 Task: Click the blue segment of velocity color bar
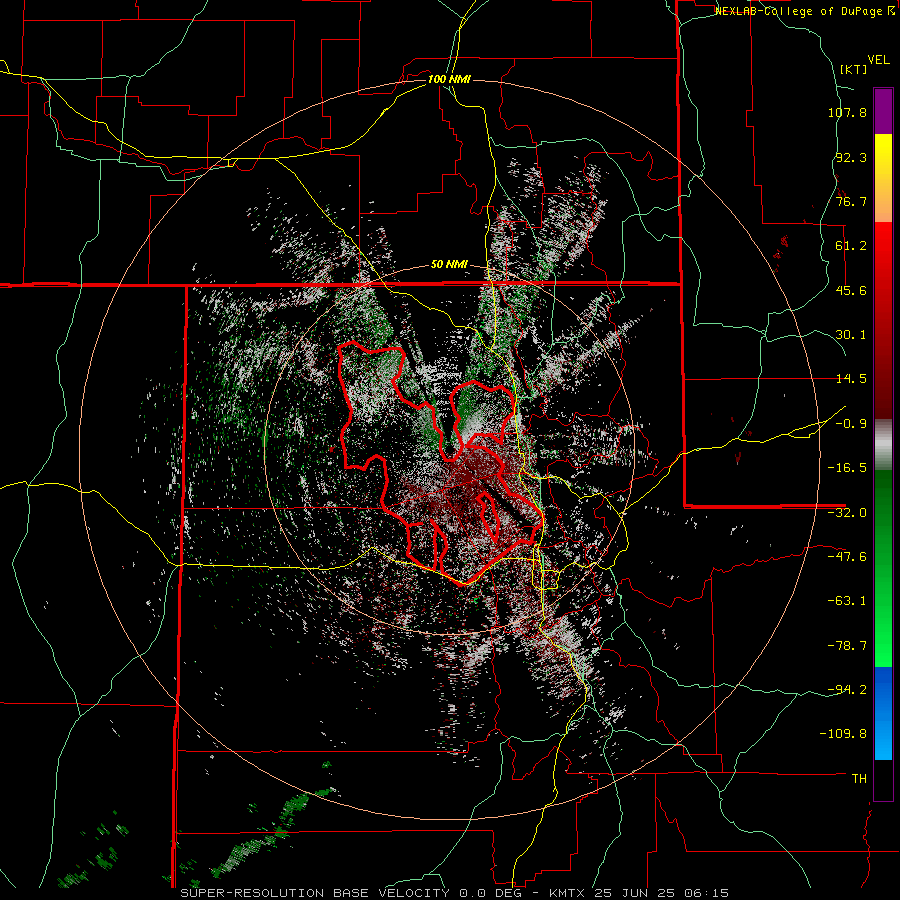point(883,713)
